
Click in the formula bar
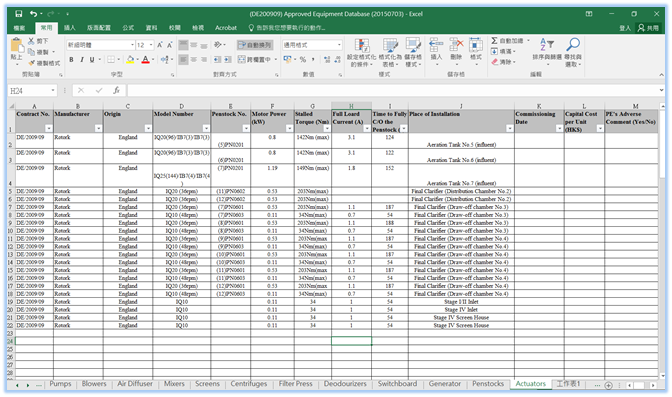point(392,90)
